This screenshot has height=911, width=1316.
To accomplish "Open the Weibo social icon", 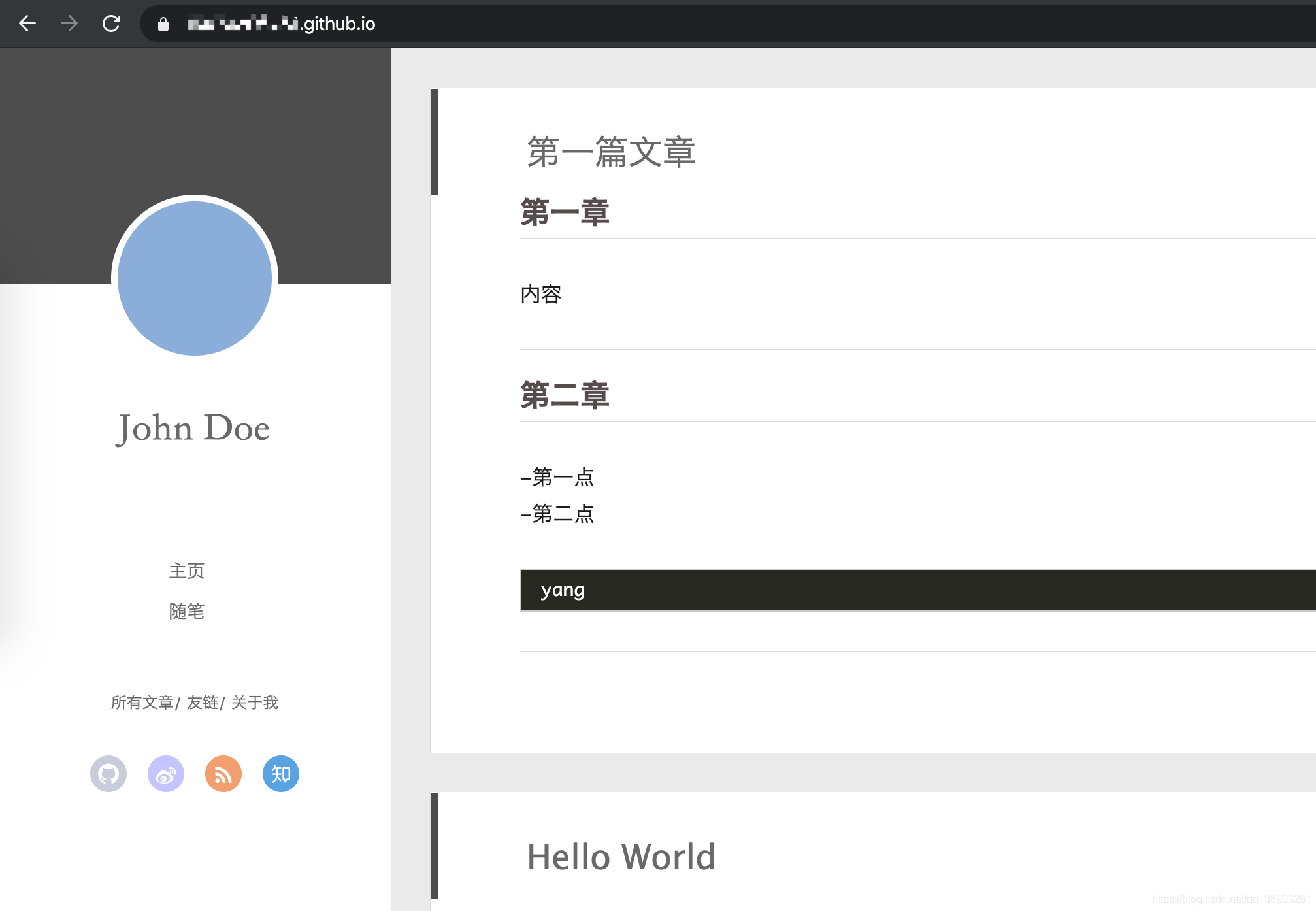I will click(x=166, y=774).
